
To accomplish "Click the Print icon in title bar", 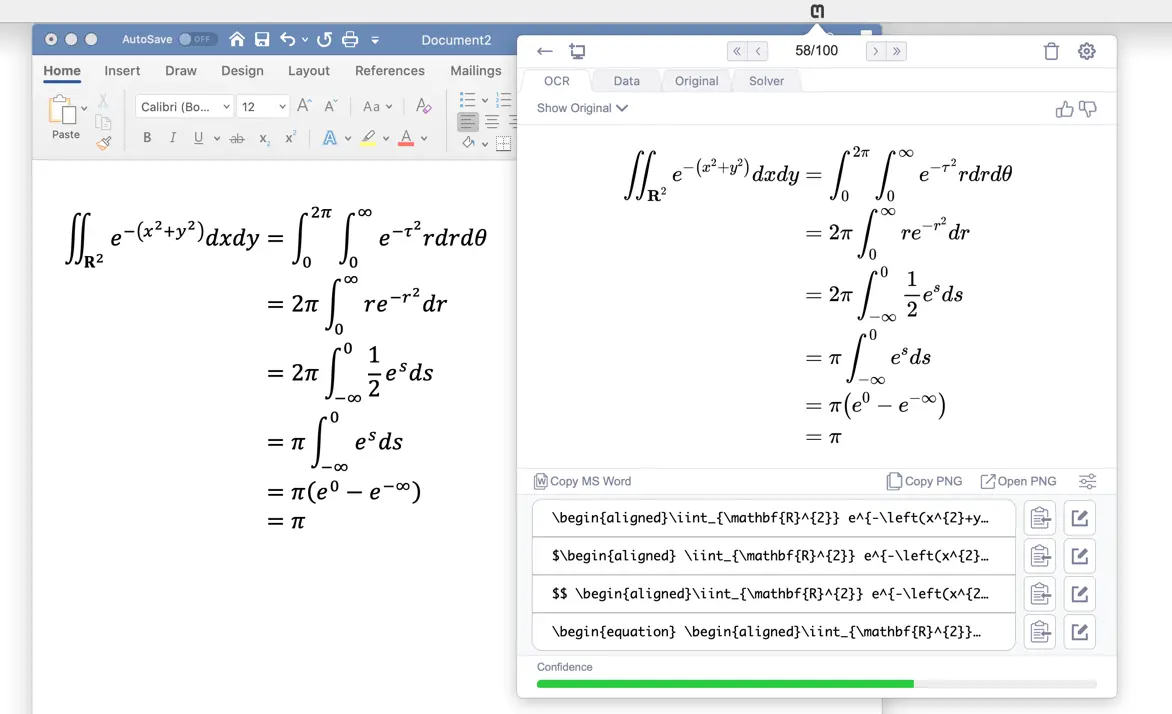I will click(x=350, y=39).
